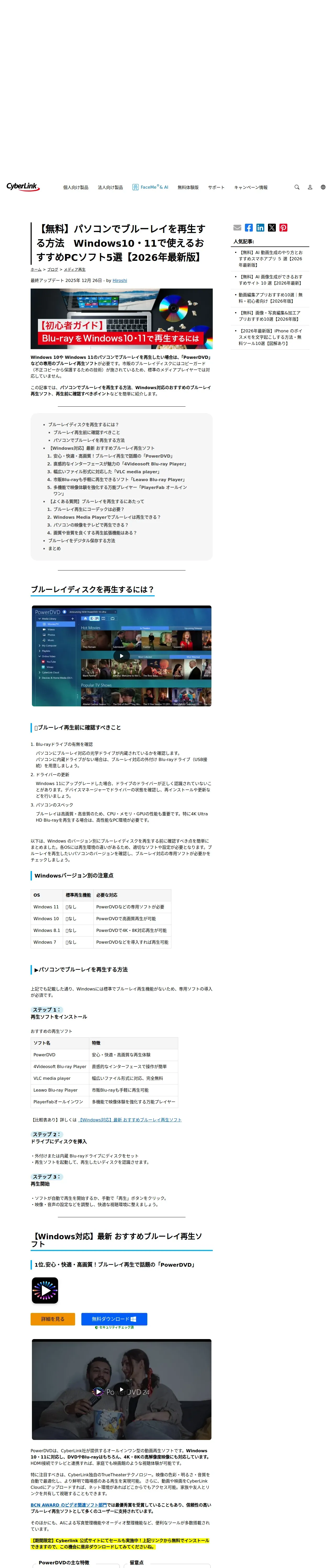
Task: Jump to ブルーレイ再生にコーデックは必要？ in contents
Action: [88, 510]
